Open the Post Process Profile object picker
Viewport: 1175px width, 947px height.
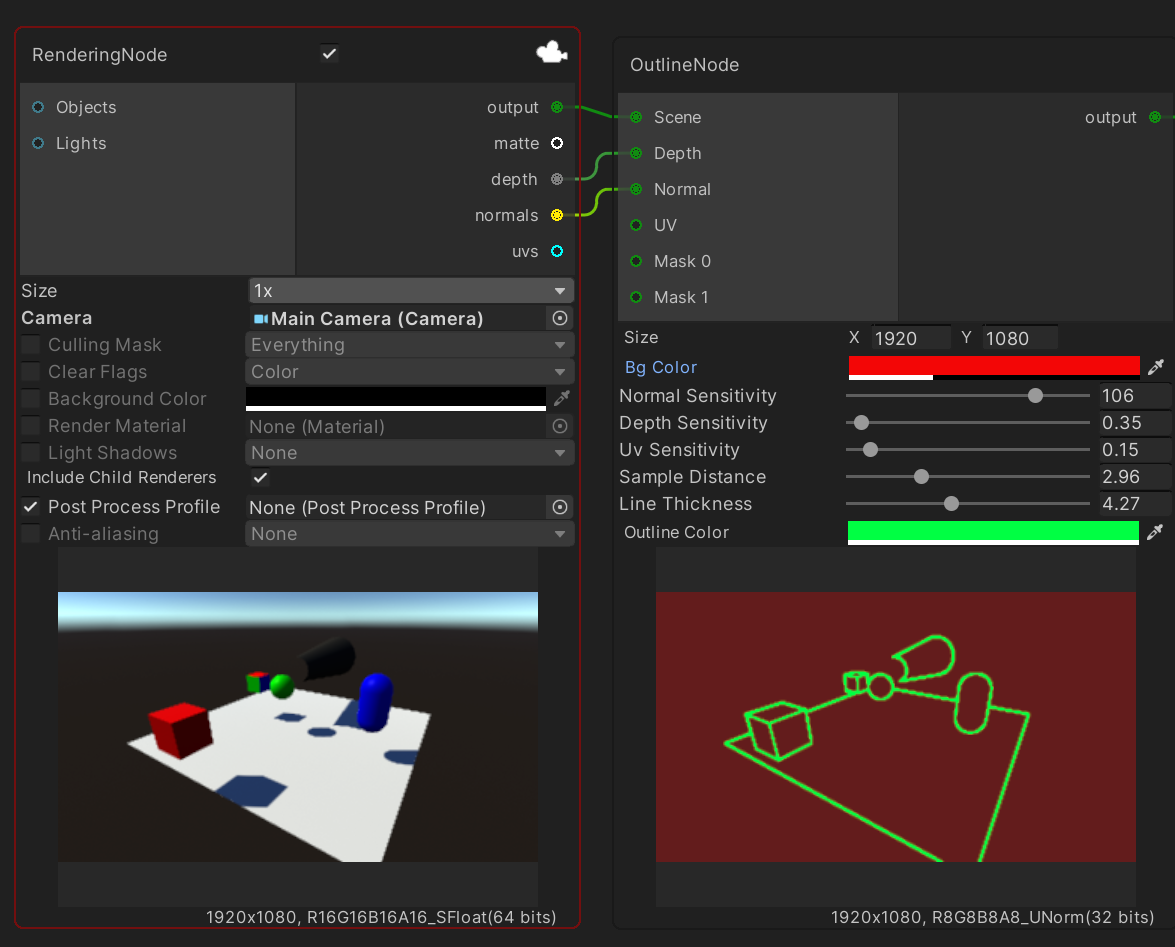560,507
